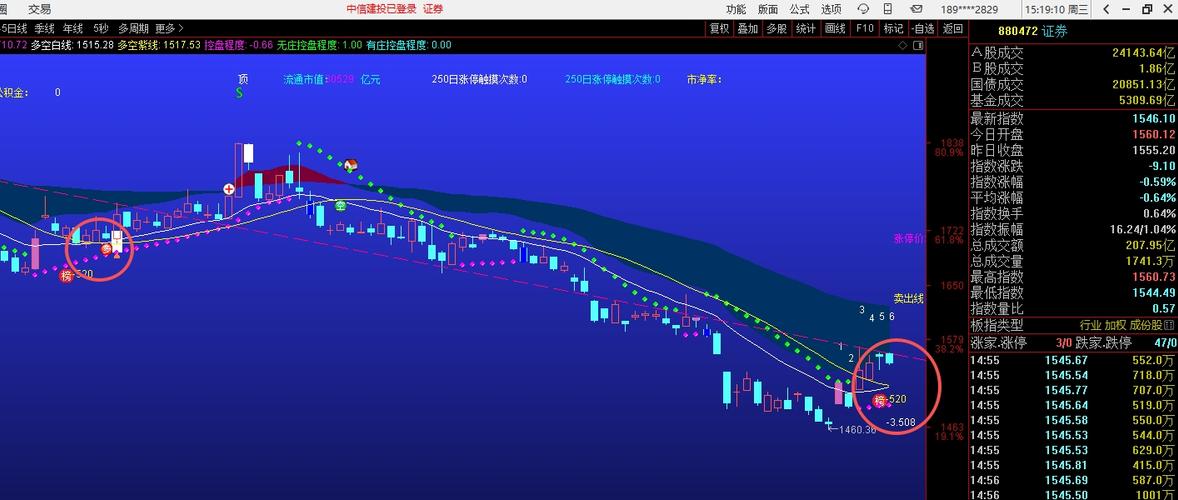This screenshot has width=1178, height=500.
Task: Click the 标记 toolbar button
Action: tap(893, 29)
